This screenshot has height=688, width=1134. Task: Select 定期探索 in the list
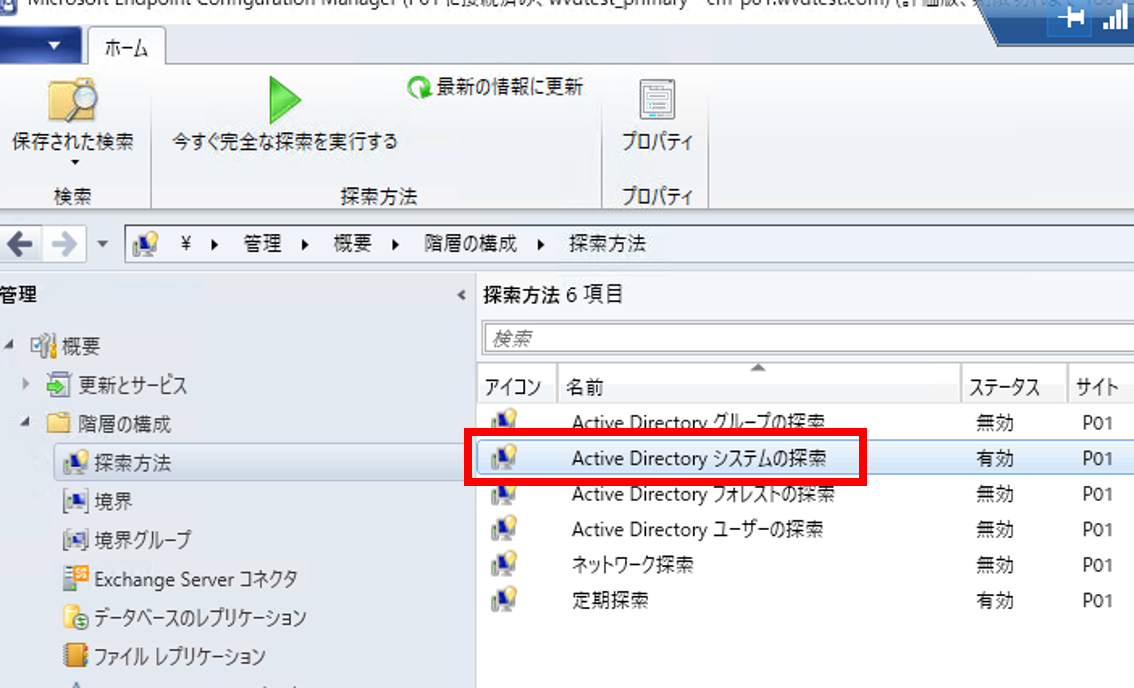pyautogui.click(x=610, y=600)
